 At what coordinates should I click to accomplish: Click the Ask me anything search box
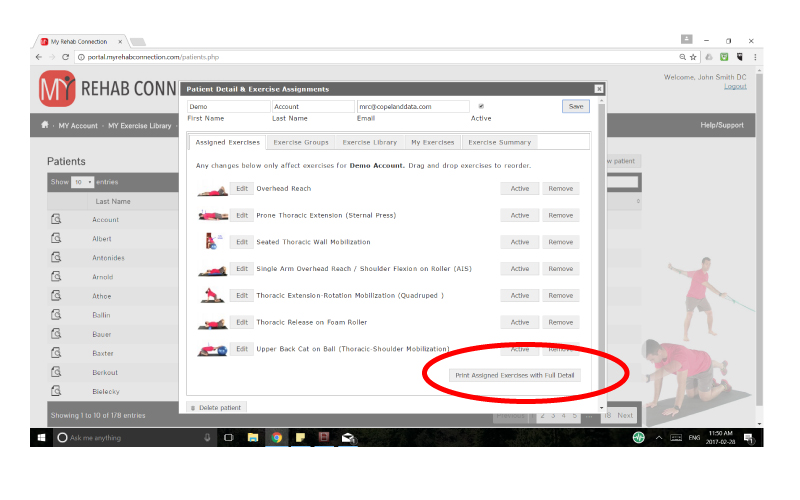point(133,438)
